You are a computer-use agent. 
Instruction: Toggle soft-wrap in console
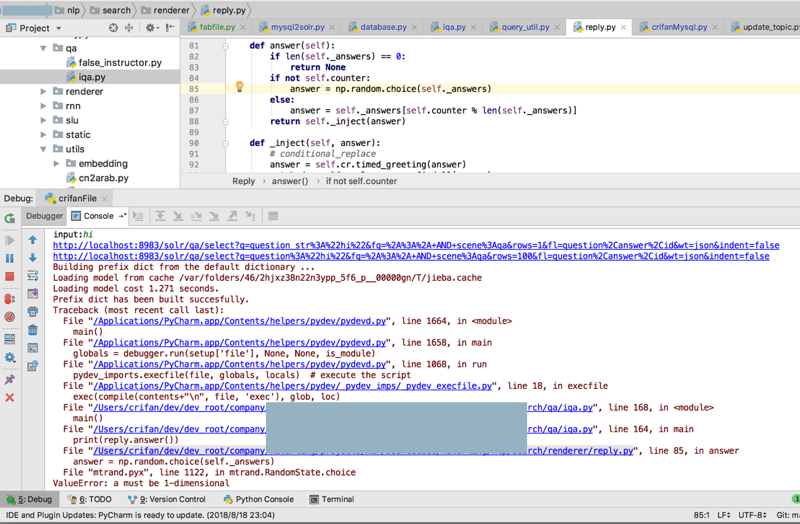pyautogui.click(x=33, y=275)
